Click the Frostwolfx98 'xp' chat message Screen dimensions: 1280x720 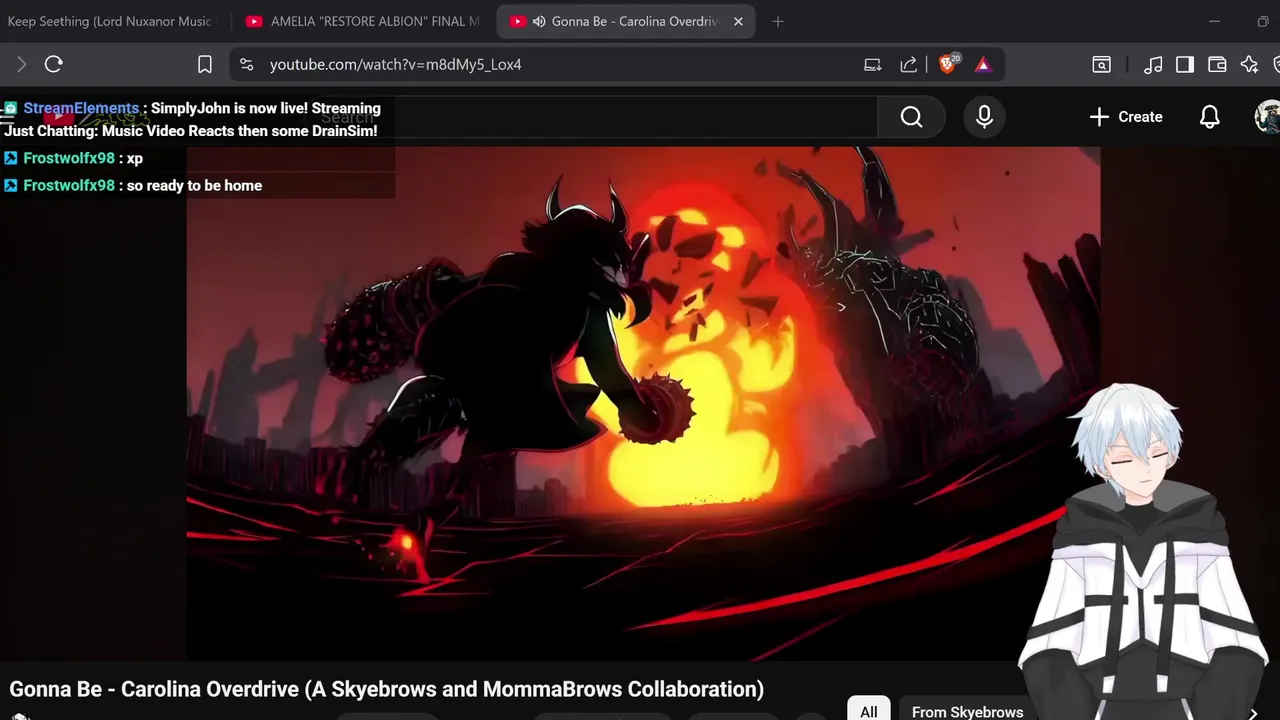point(74,158)
